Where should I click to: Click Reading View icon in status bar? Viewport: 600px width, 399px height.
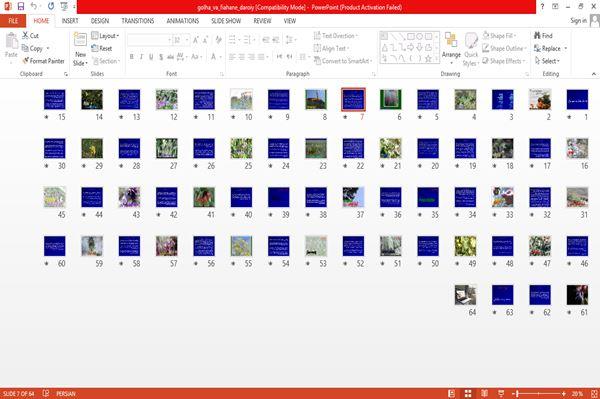tap(484, 393)
